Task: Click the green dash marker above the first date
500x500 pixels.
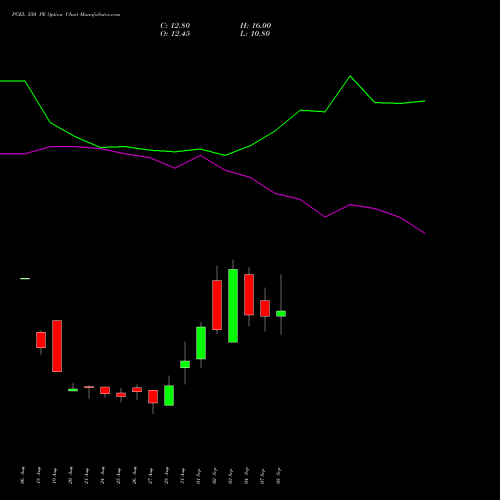Action: coord(25,278)
